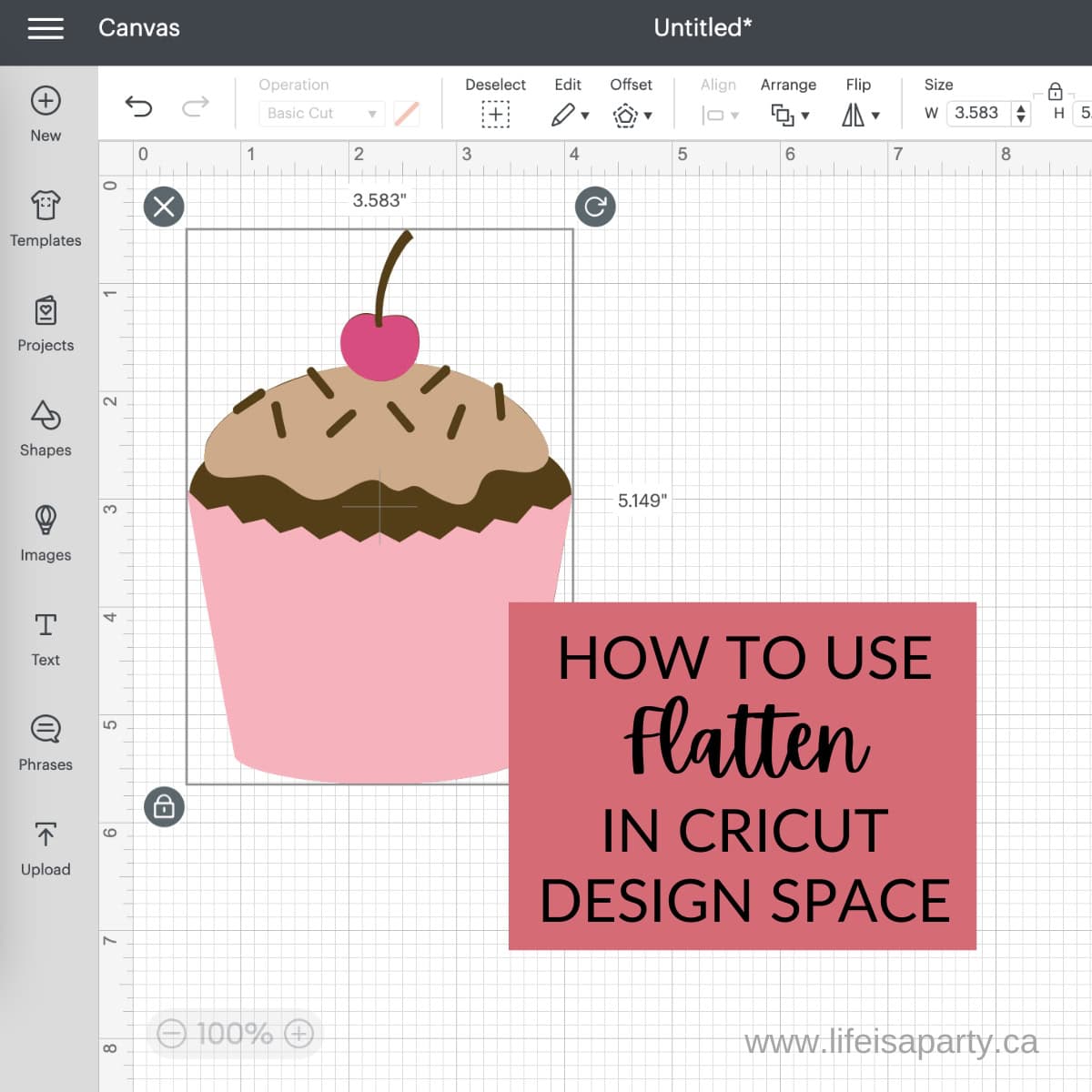Viewport: 1092px width, 1092px height.
Task: Click the Canvas title label
Action: click(x=139, y=28)
